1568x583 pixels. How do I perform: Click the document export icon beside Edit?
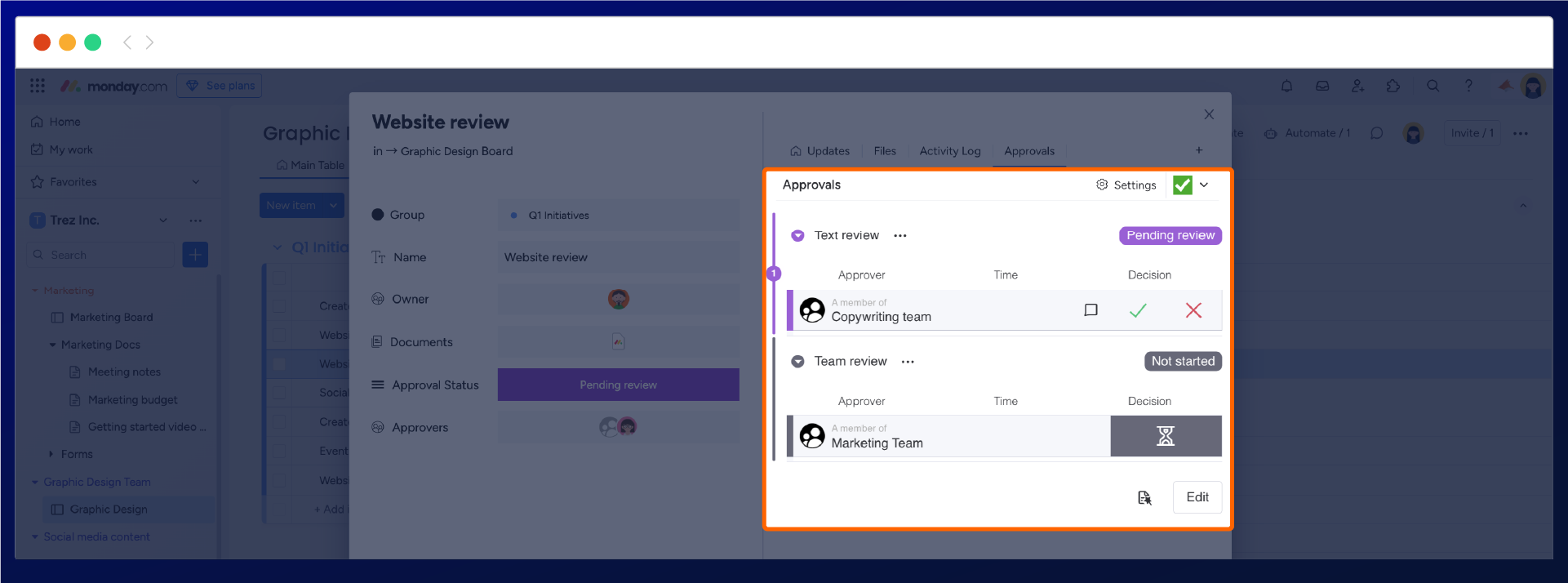pyautogui.click(x=1144, y=497)
